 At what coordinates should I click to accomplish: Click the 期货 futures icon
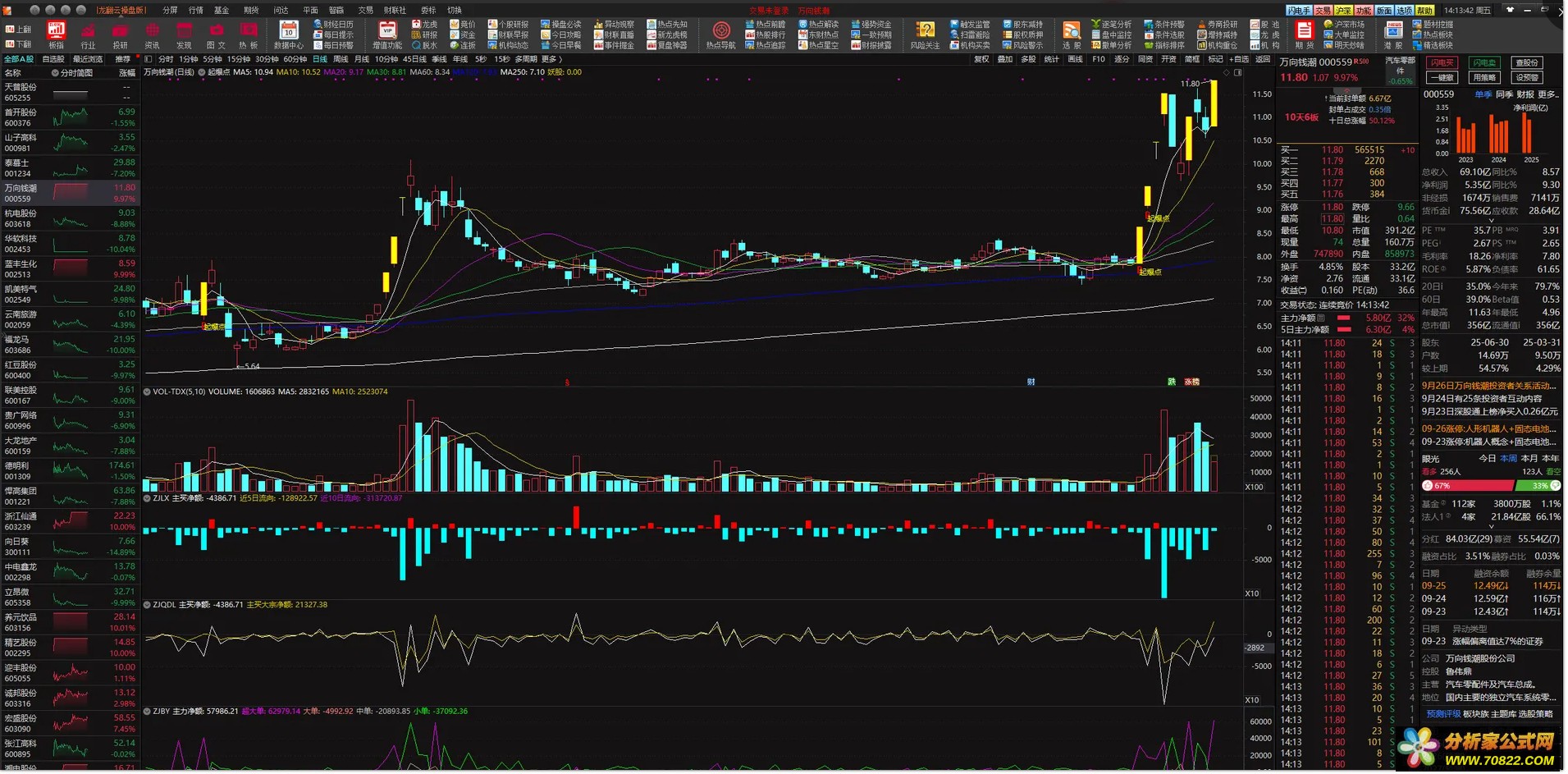(x=1304, y=31)
